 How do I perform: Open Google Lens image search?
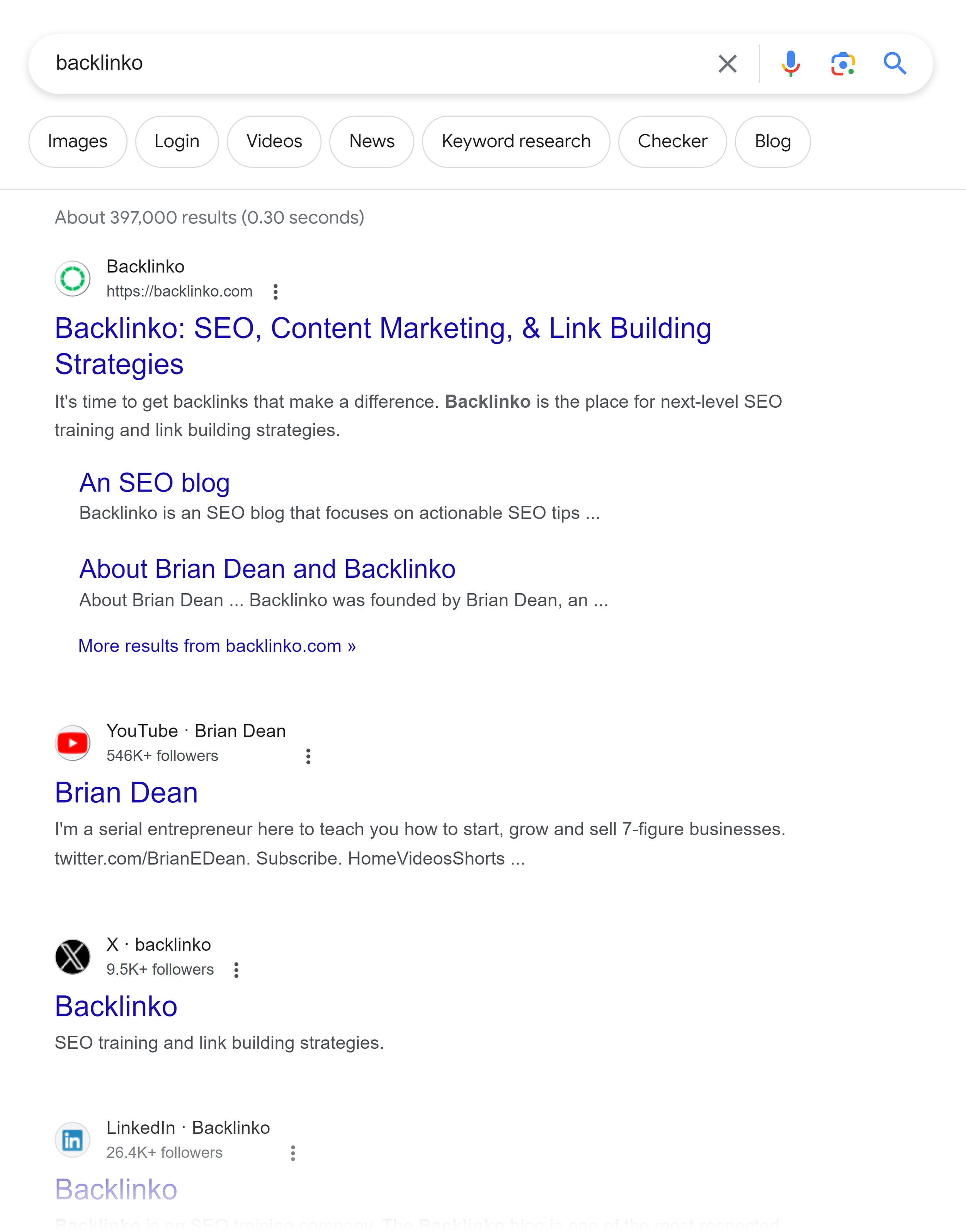[x=843, y=63]
